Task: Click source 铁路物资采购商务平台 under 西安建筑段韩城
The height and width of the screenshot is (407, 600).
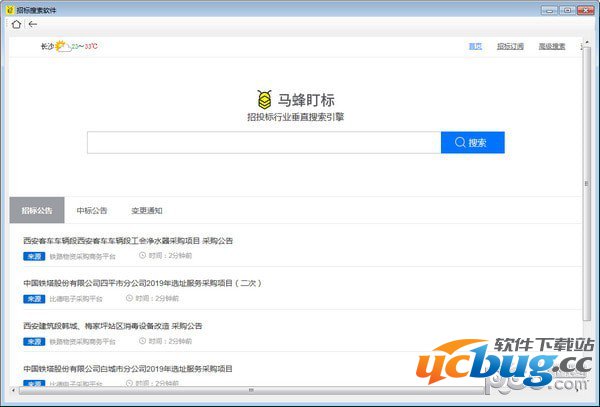Action: click(x=82, y=342)
